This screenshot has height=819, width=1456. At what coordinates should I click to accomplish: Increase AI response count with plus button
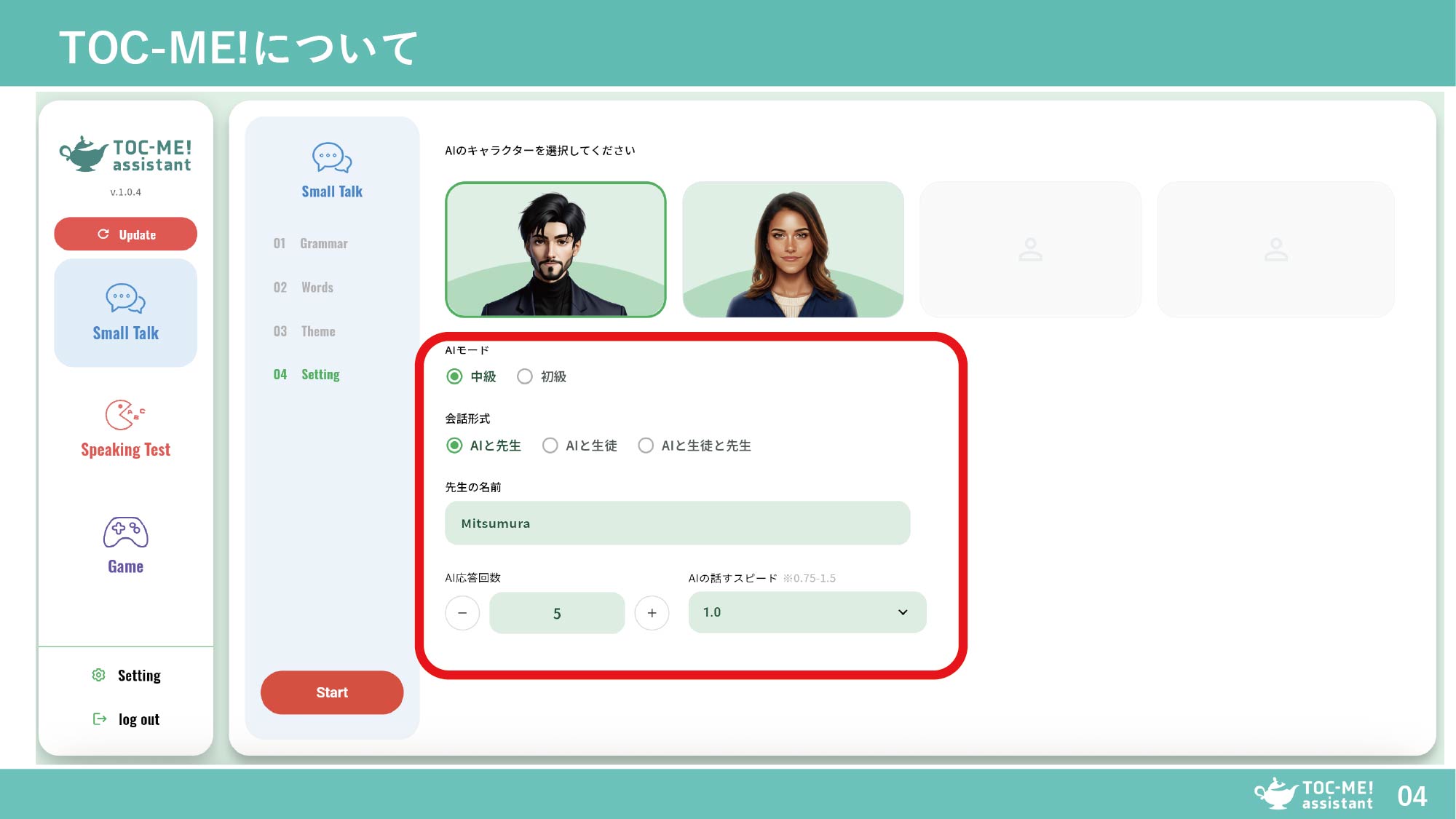[x=652, y=613]
